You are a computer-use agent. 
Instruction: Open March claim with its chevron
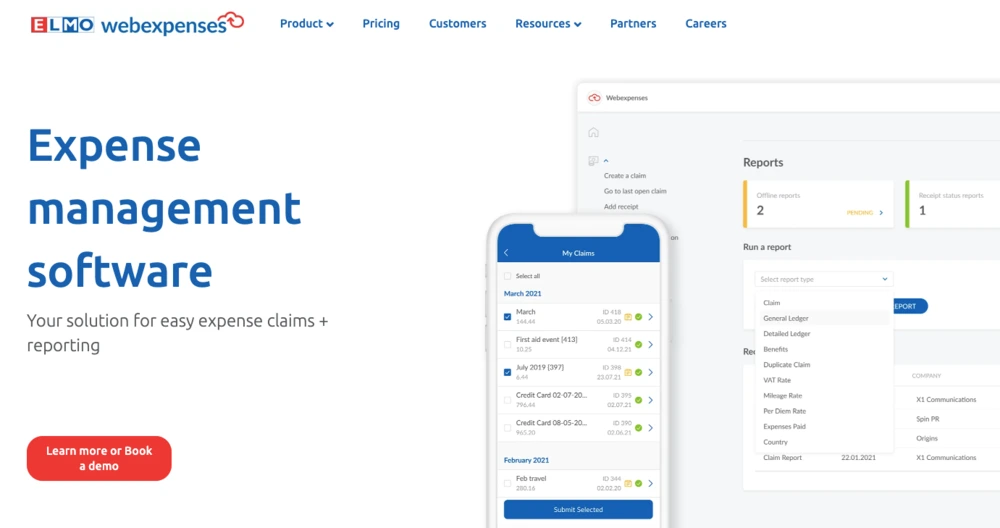pos(651,317)
